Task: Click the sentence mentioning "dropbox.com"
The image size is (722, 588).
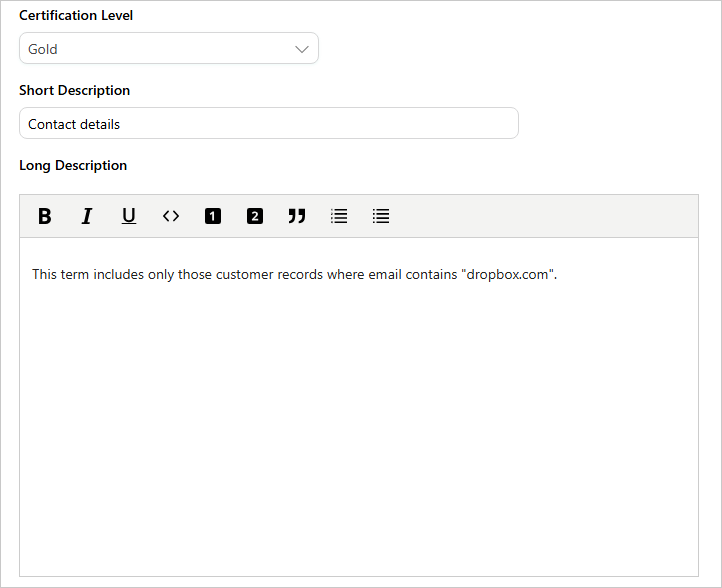Action: (294, 274)
